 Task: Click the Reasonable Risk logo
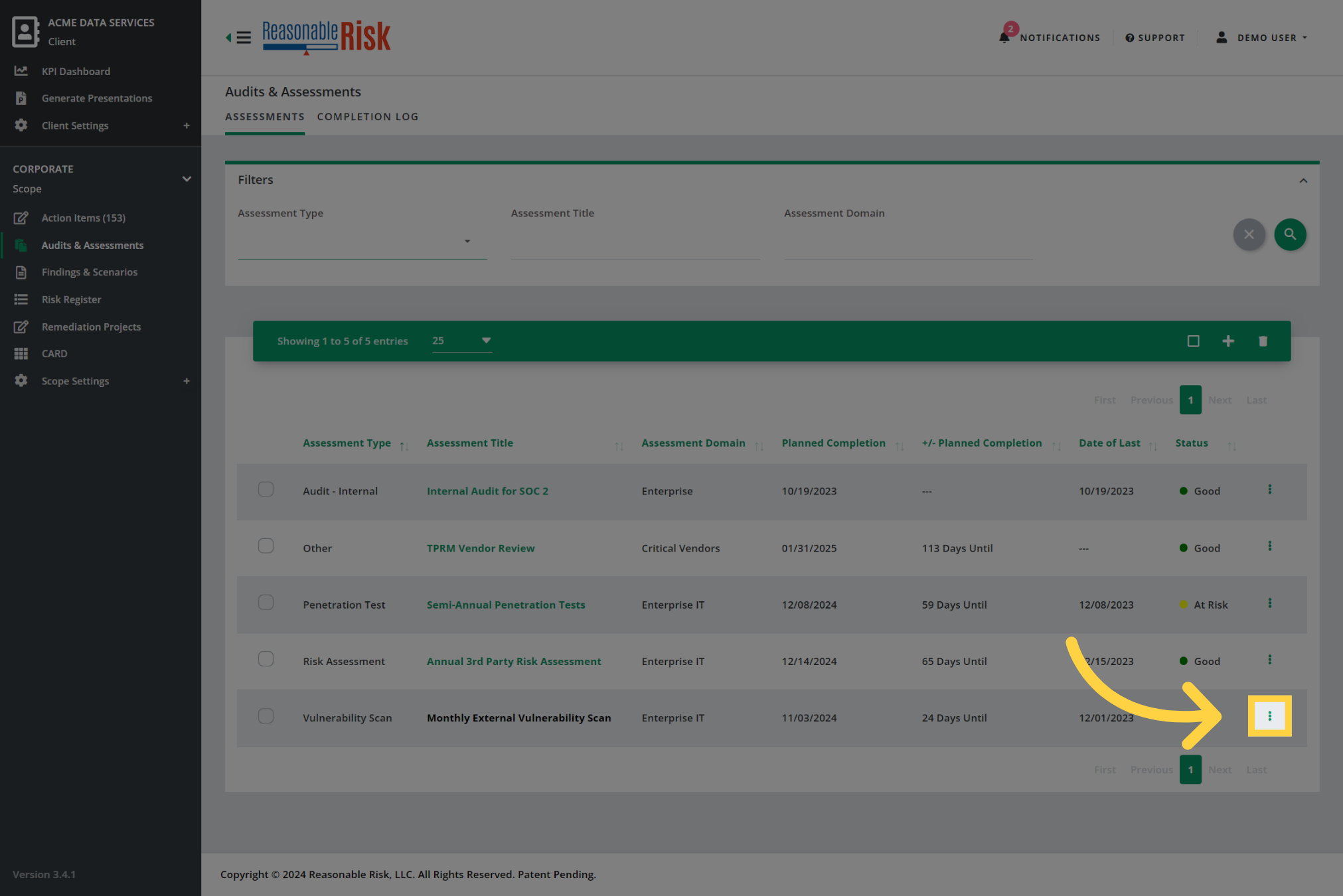tap(327, 37)
